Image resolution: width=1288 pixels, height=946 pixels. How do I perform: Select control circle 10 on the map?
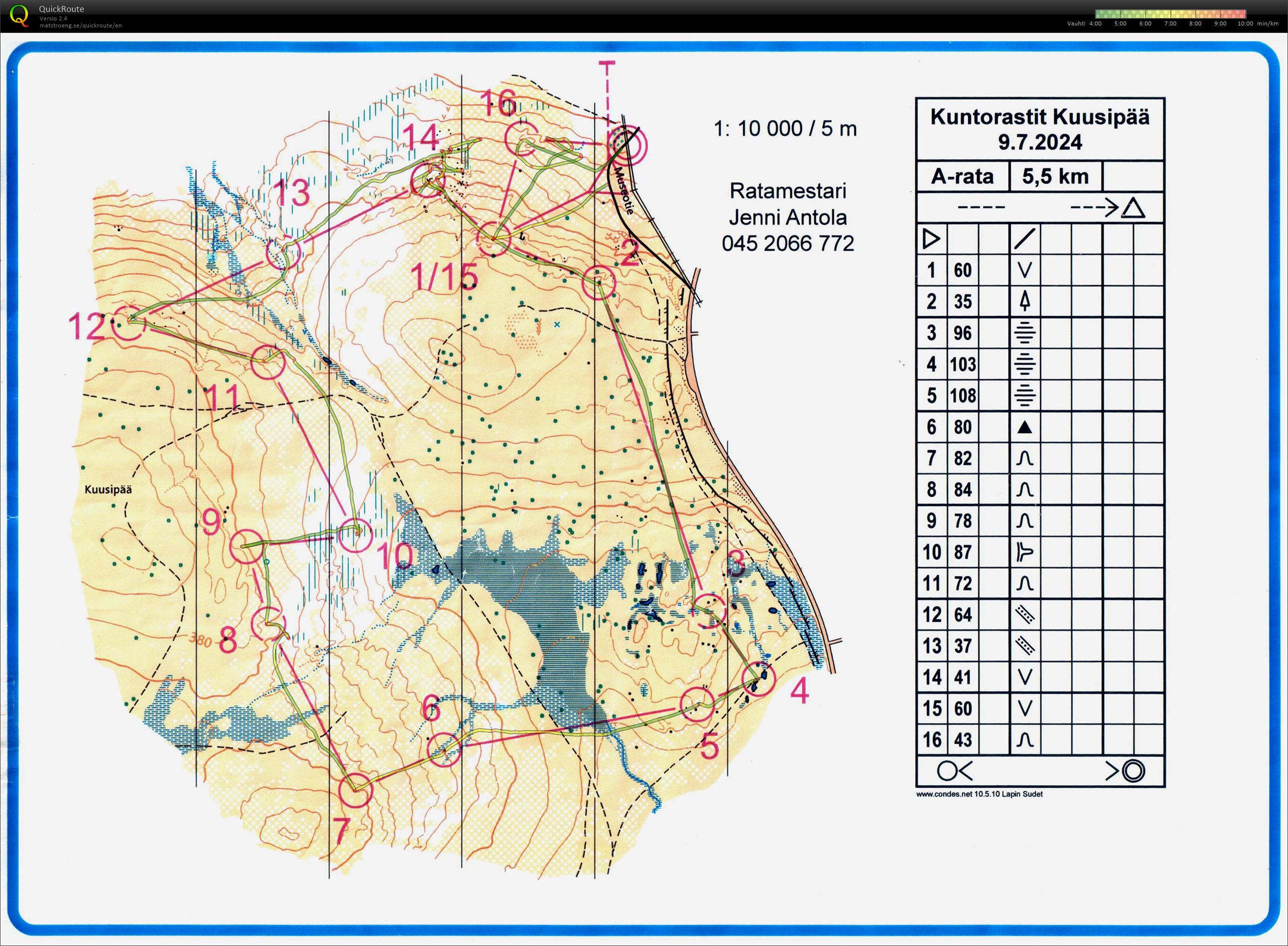(355, 535)
